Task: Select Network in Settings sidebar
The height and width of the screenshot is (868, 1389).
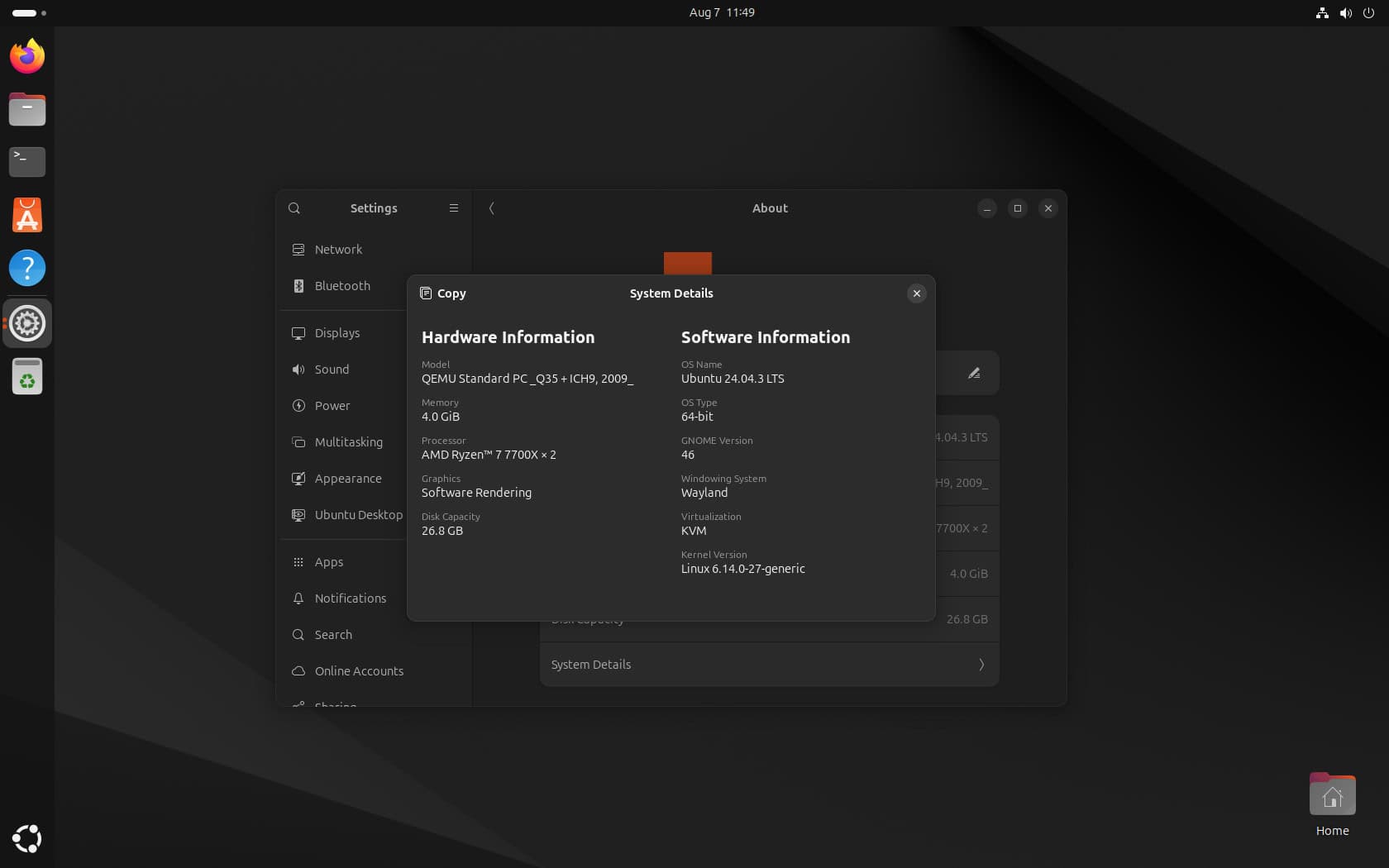Action: tap(375, 250)
